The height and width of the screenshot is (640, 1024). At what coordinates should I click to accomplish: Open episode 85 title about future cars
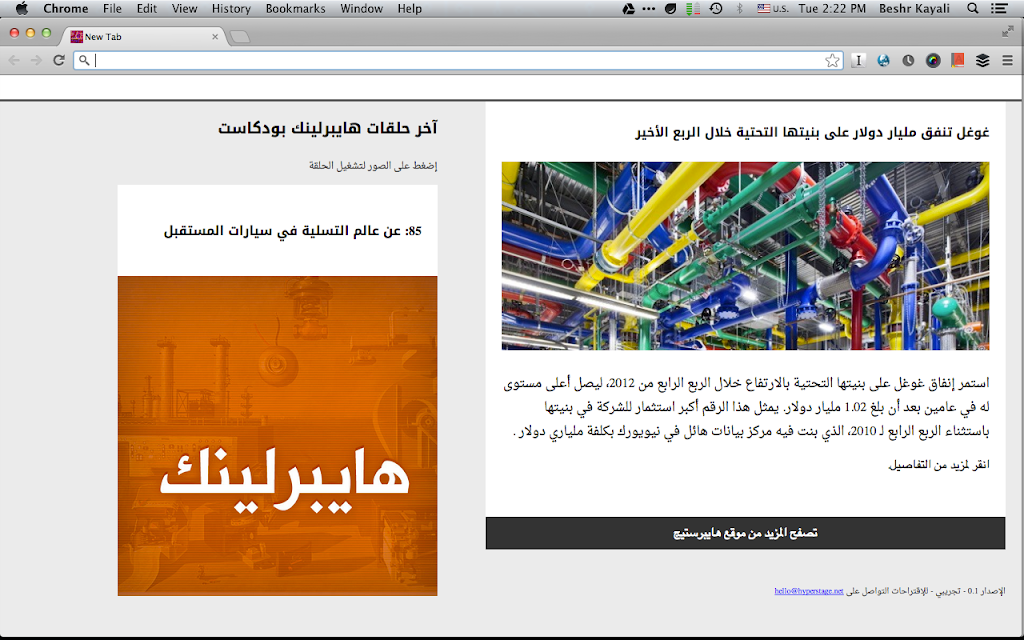(x=293, y=231)
